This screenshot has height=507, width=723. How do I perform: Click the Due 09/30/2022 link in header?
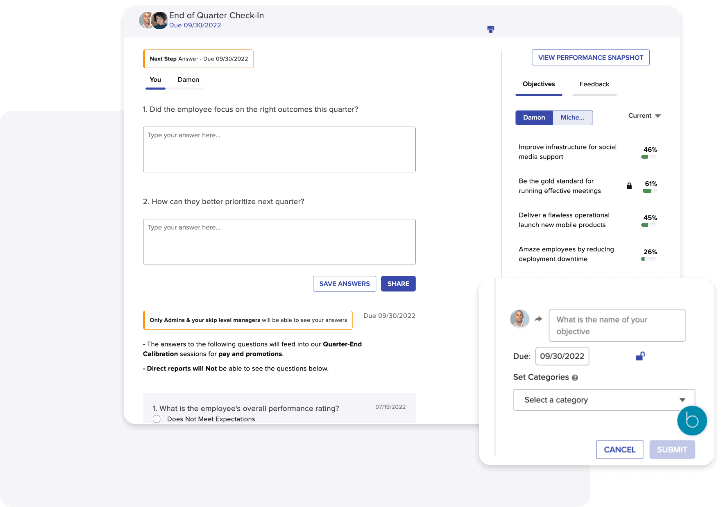195,25
